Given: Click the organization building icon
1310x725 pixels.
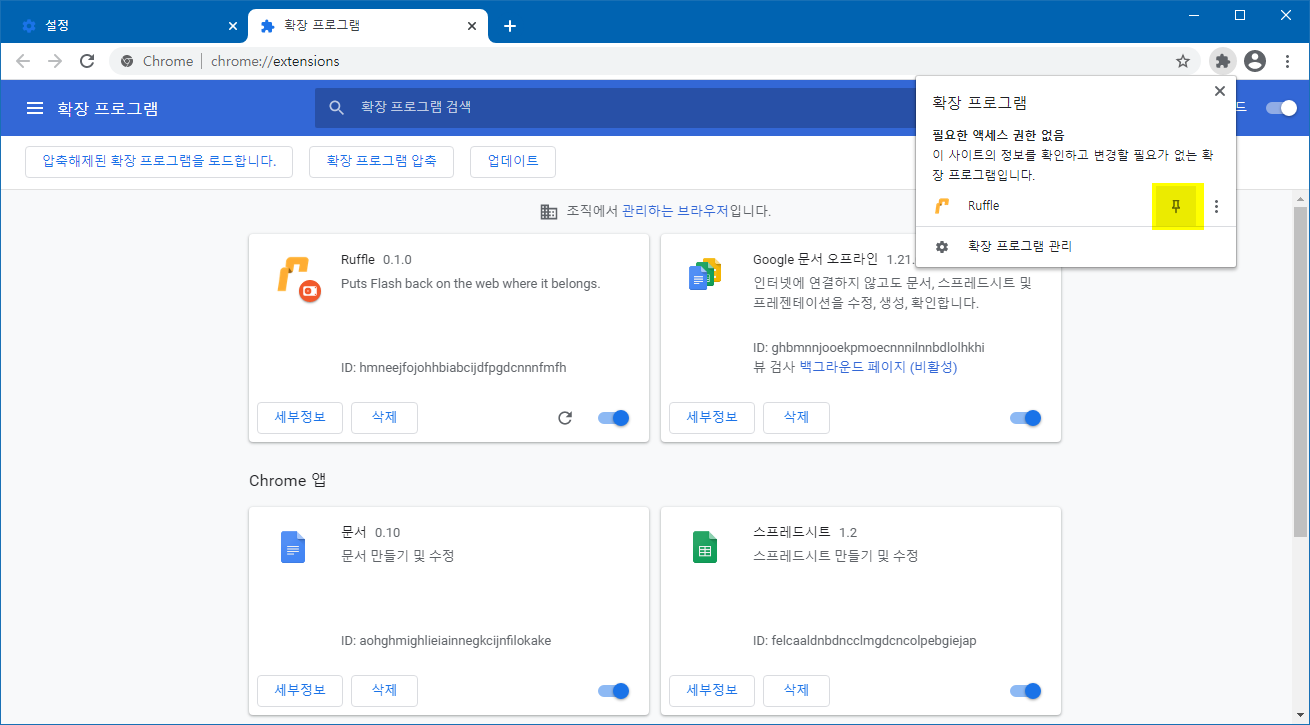Looking at the screenshot, I should (548, 211).
